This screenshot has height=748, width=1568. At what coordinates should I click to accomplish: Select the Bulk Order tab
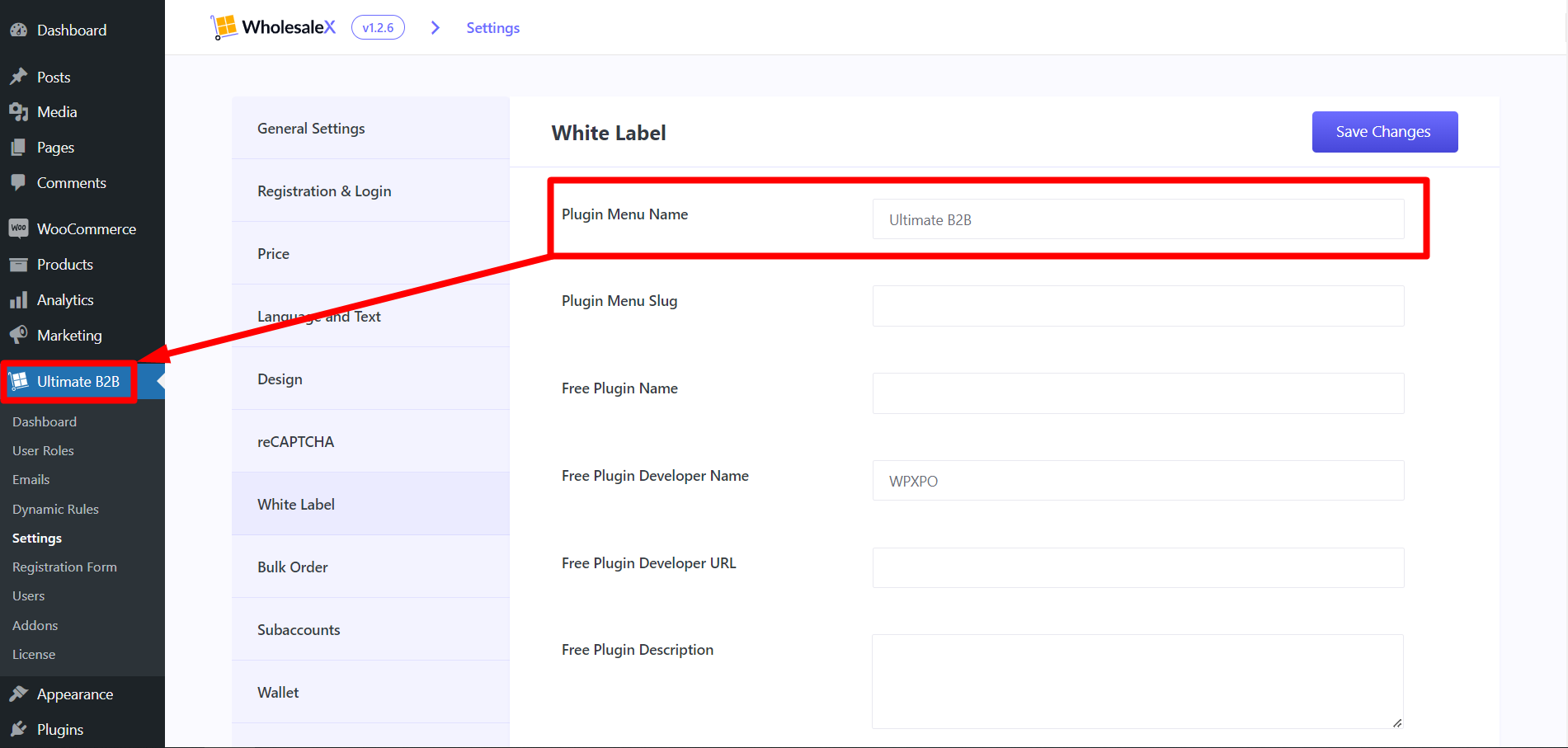pos(370,567)
